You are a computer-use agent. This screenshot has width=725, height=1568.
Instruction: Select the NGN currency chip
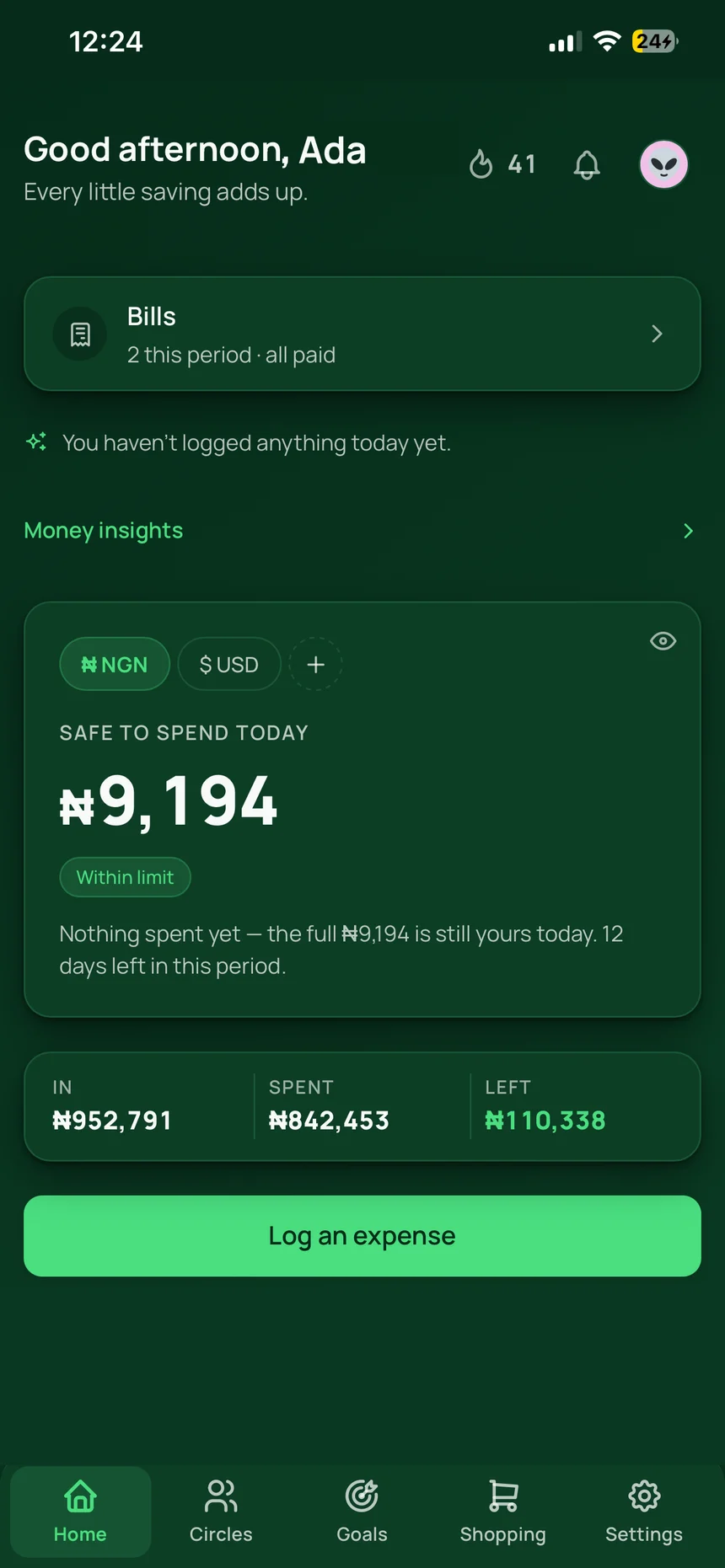coord(115,664)
